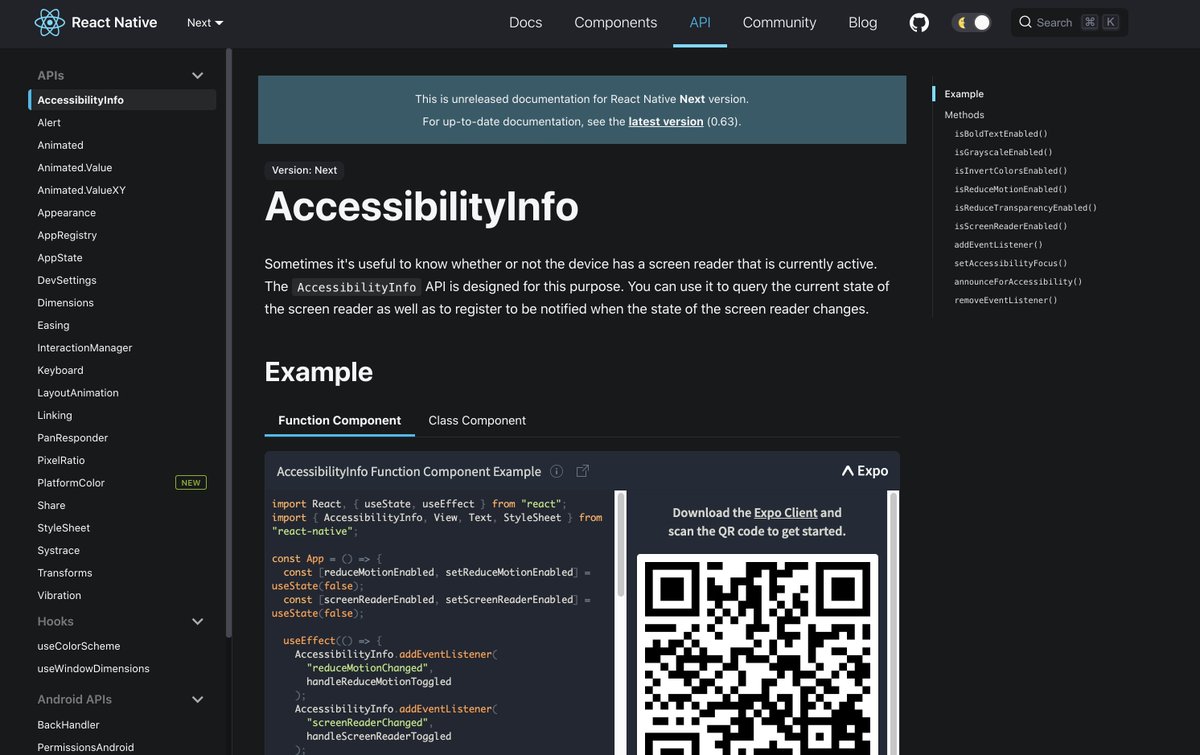Click the QR code image
This screenshot has height=755, width=1200.
tap(758, 655)
